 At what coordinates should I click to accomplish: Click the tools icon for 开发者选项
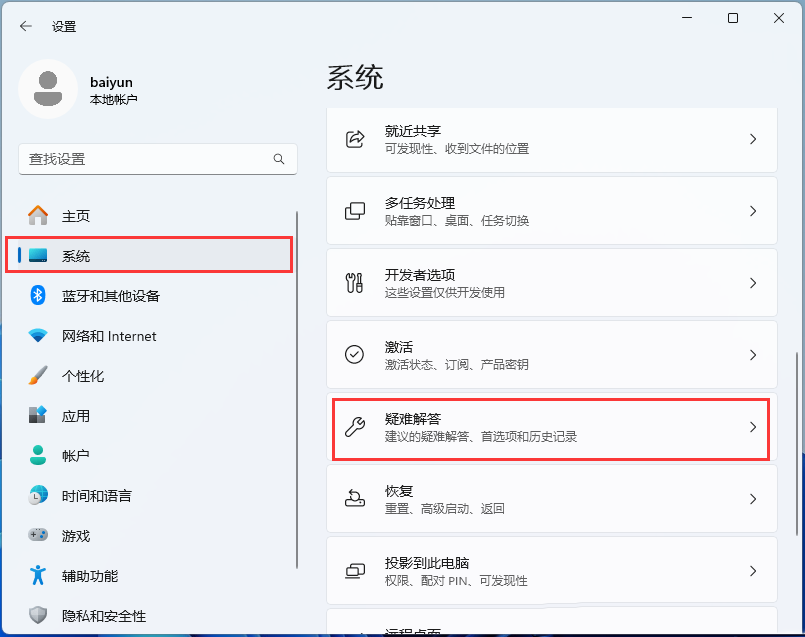pyautogui.click(x=355, y=283)
